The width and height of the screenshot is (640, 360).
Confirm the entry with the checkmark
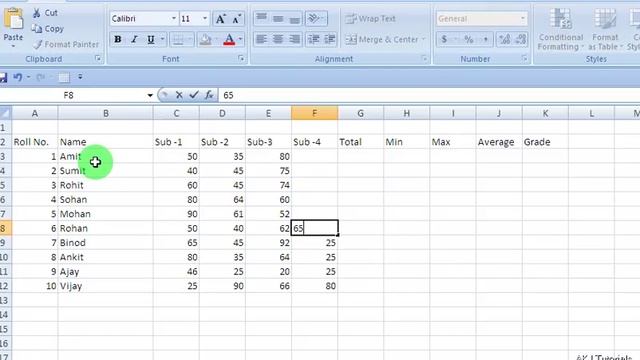[194, 95]
